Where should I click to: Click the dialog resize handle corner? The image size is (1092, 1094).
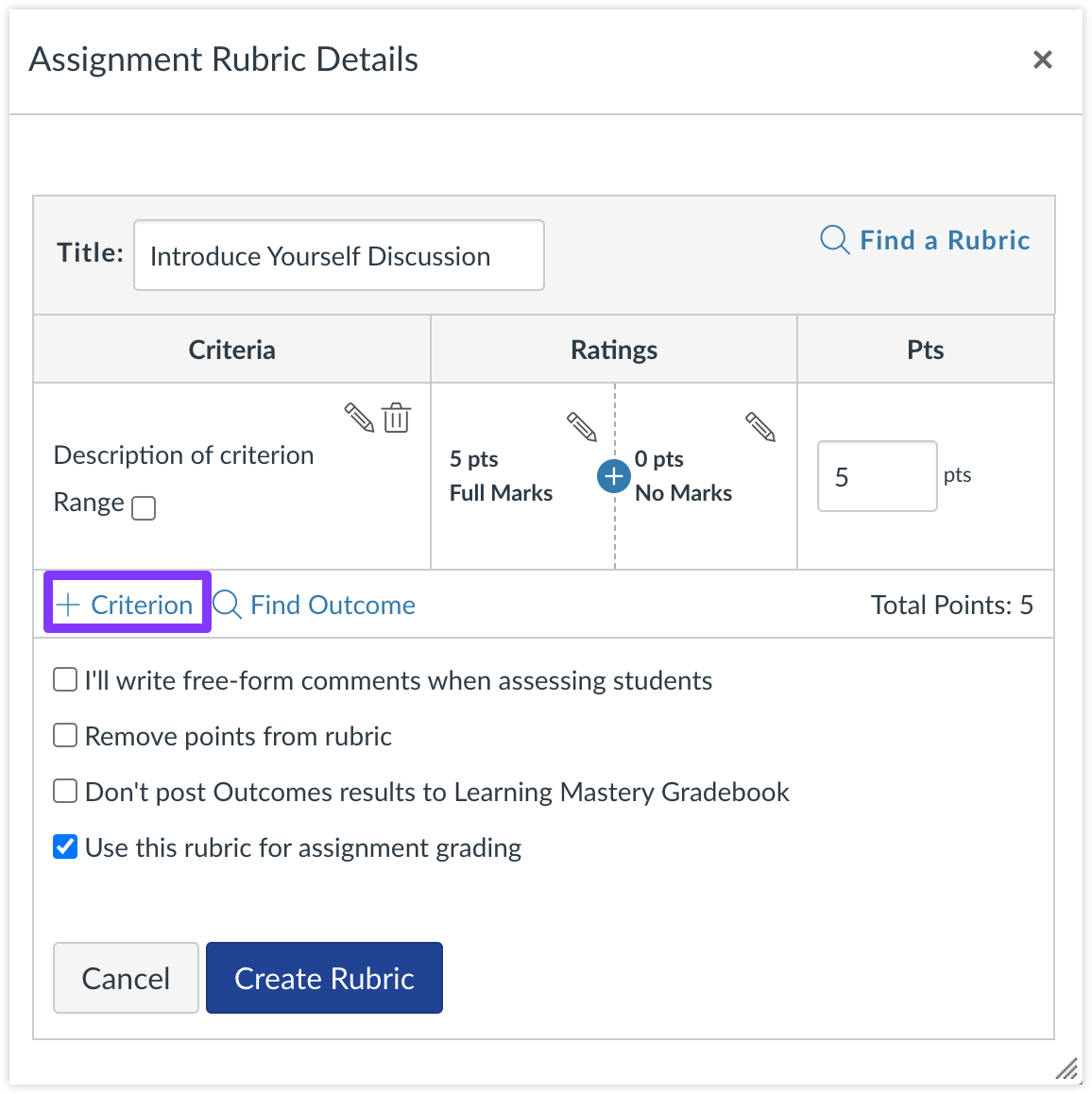[1066, 1068]
